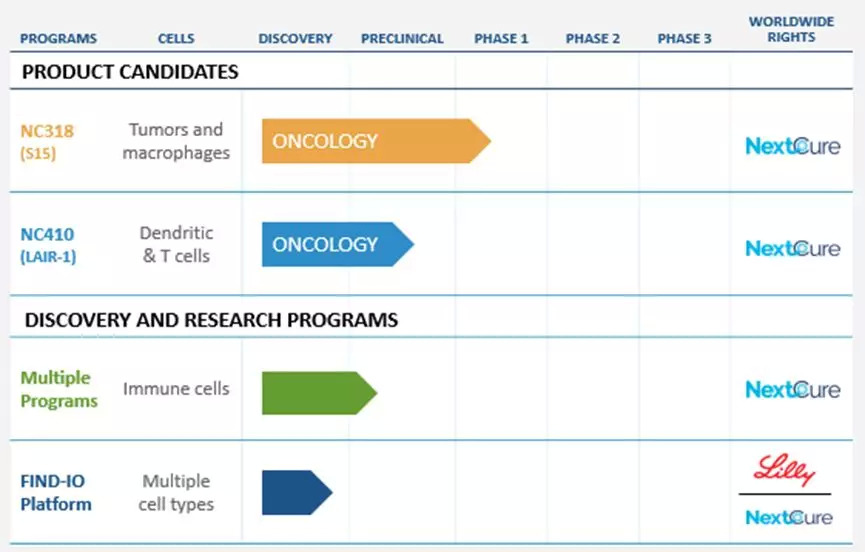The image size is (865, 552).
Task: Select the WORLDWIDE RIGHTS column header
Action: coord(791,30)
